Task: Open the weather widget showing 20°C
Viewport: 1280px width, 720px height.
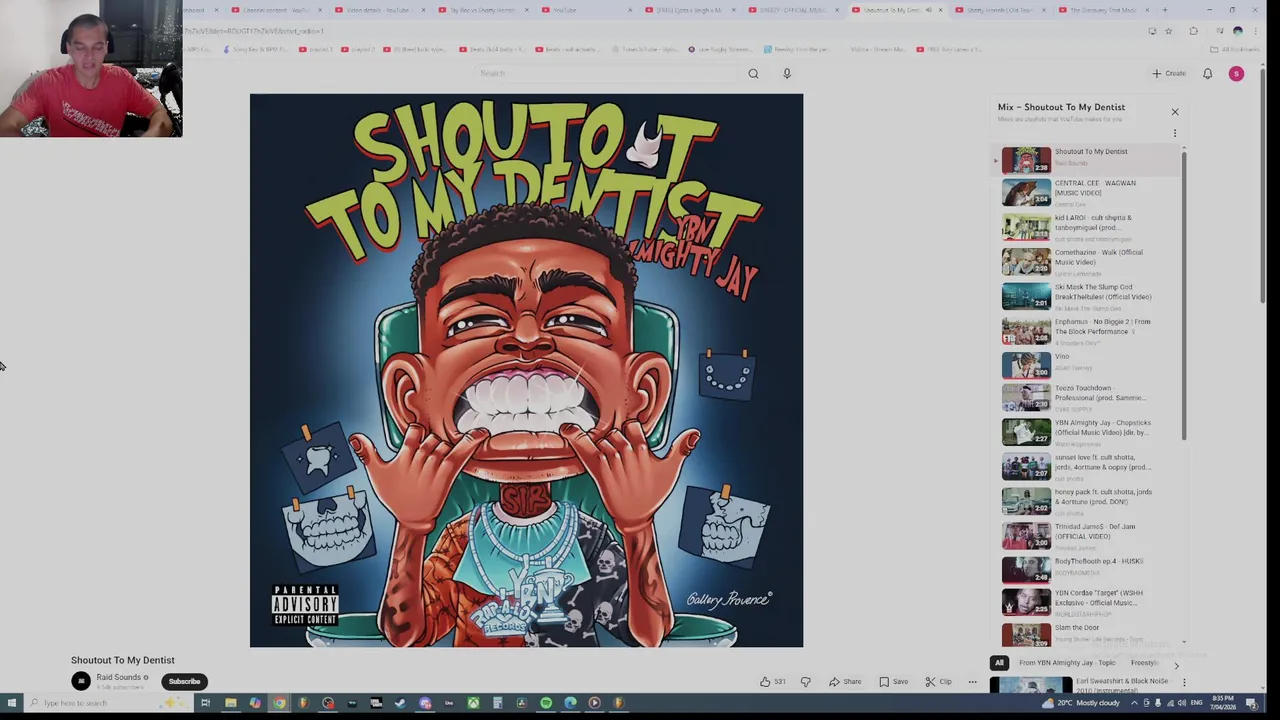Action: (1080, 703)
